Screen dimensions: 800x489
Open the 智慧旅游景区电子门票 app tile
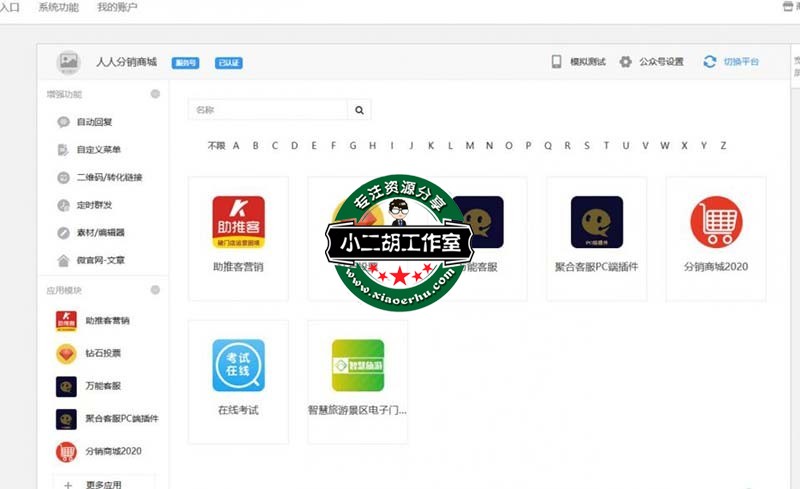click(x=357, y=365)
